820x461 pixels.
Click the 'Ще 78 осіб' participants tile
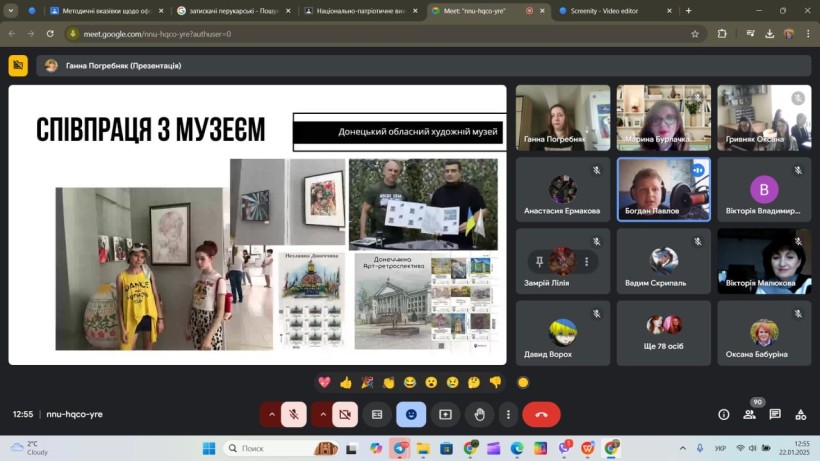(x=663, y=333)
